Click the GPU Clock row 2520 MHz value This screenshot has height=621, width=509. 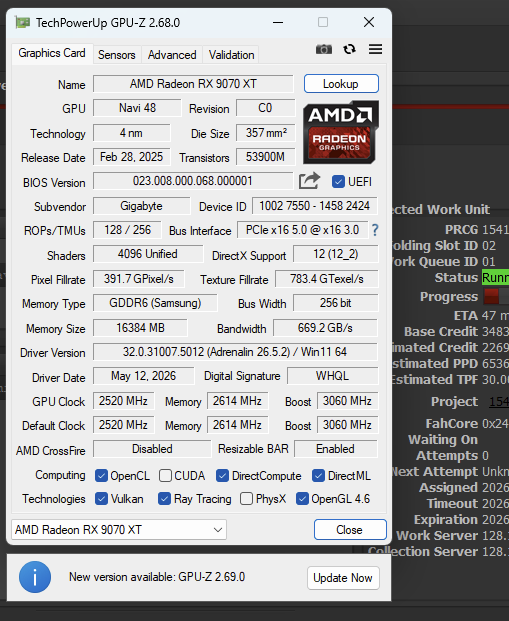pos(123,401)
